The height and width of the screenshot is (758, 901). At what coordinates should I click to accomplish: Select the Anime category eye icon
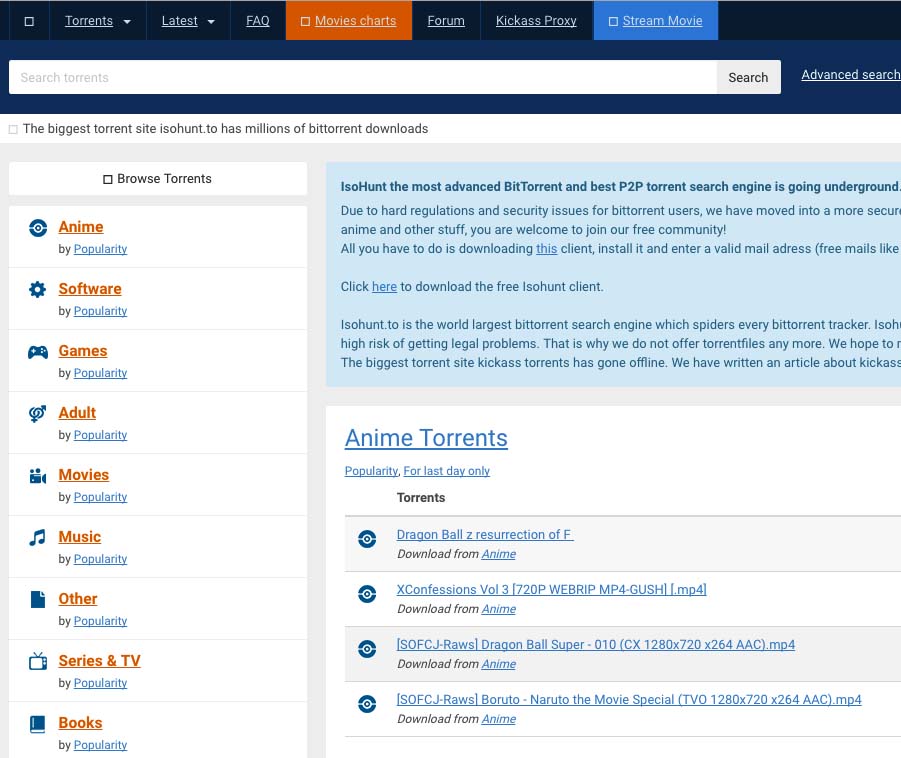coord(38,228)
